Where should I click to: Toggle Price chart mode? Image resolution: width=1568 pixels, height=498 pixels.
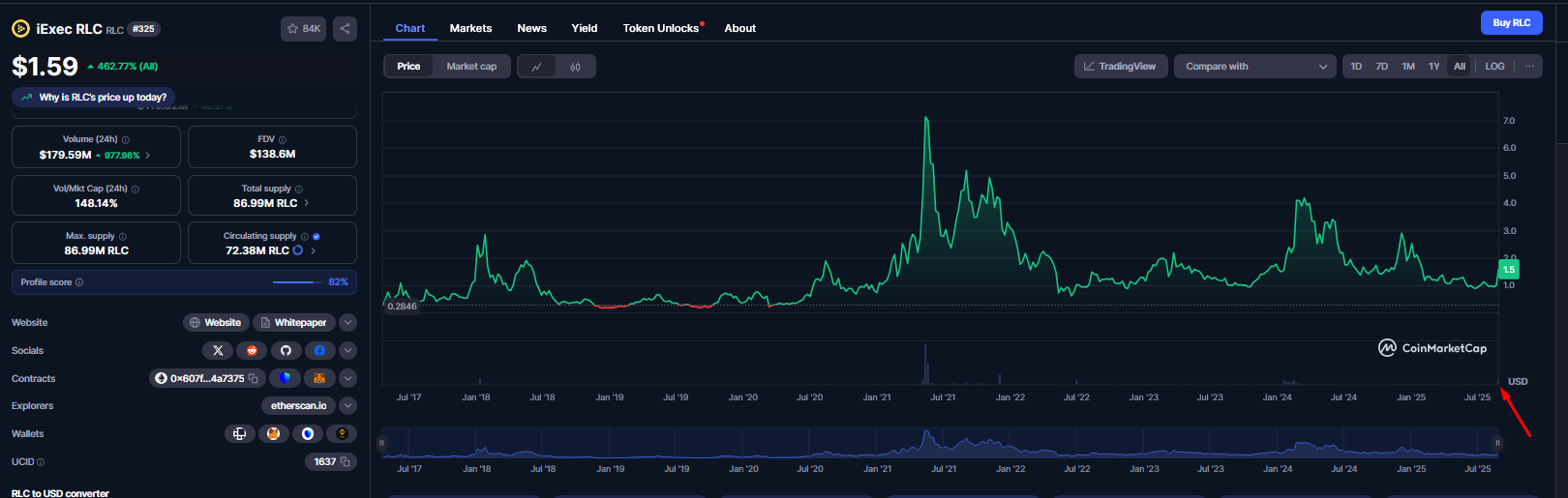click(x=408, y=67)
